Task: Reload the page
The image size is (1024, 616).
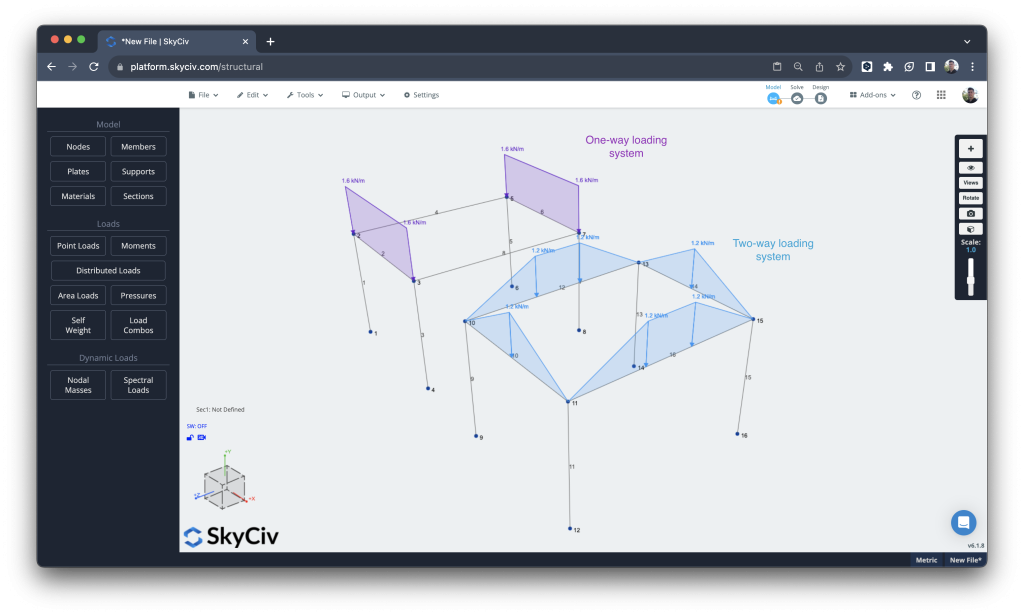Action: click(94, 67)
